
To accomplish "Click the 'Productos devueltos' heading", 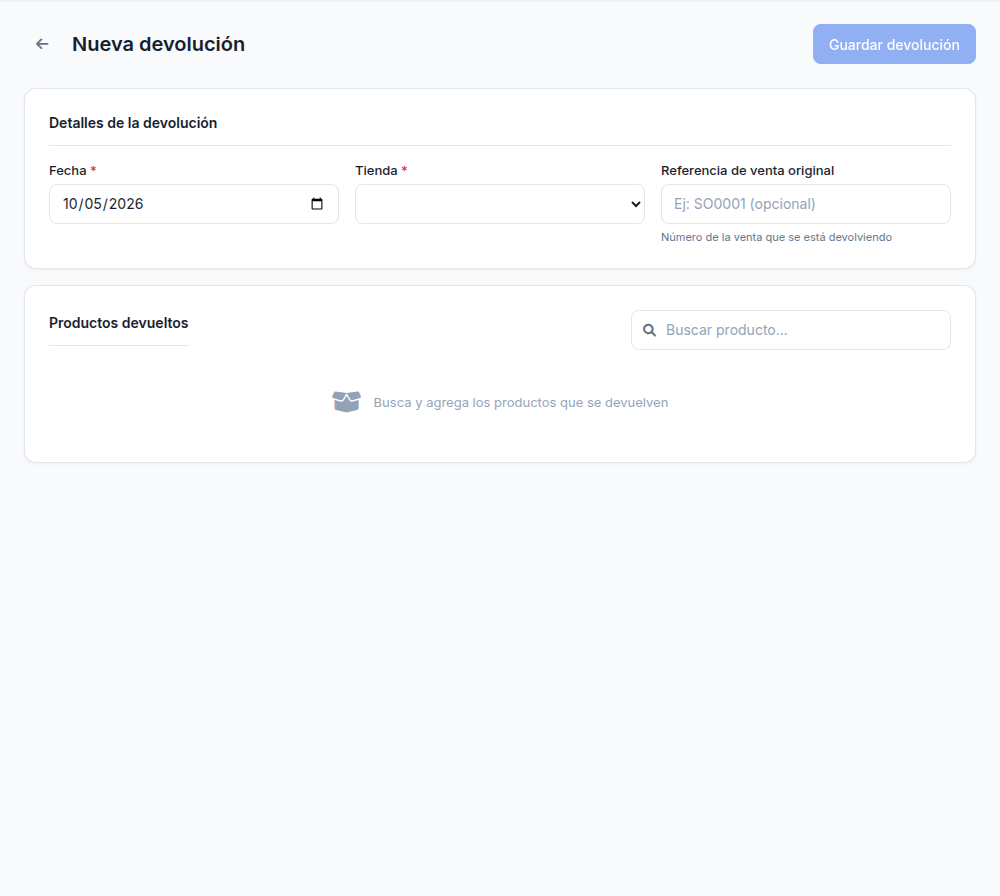I will click(119, 323).
